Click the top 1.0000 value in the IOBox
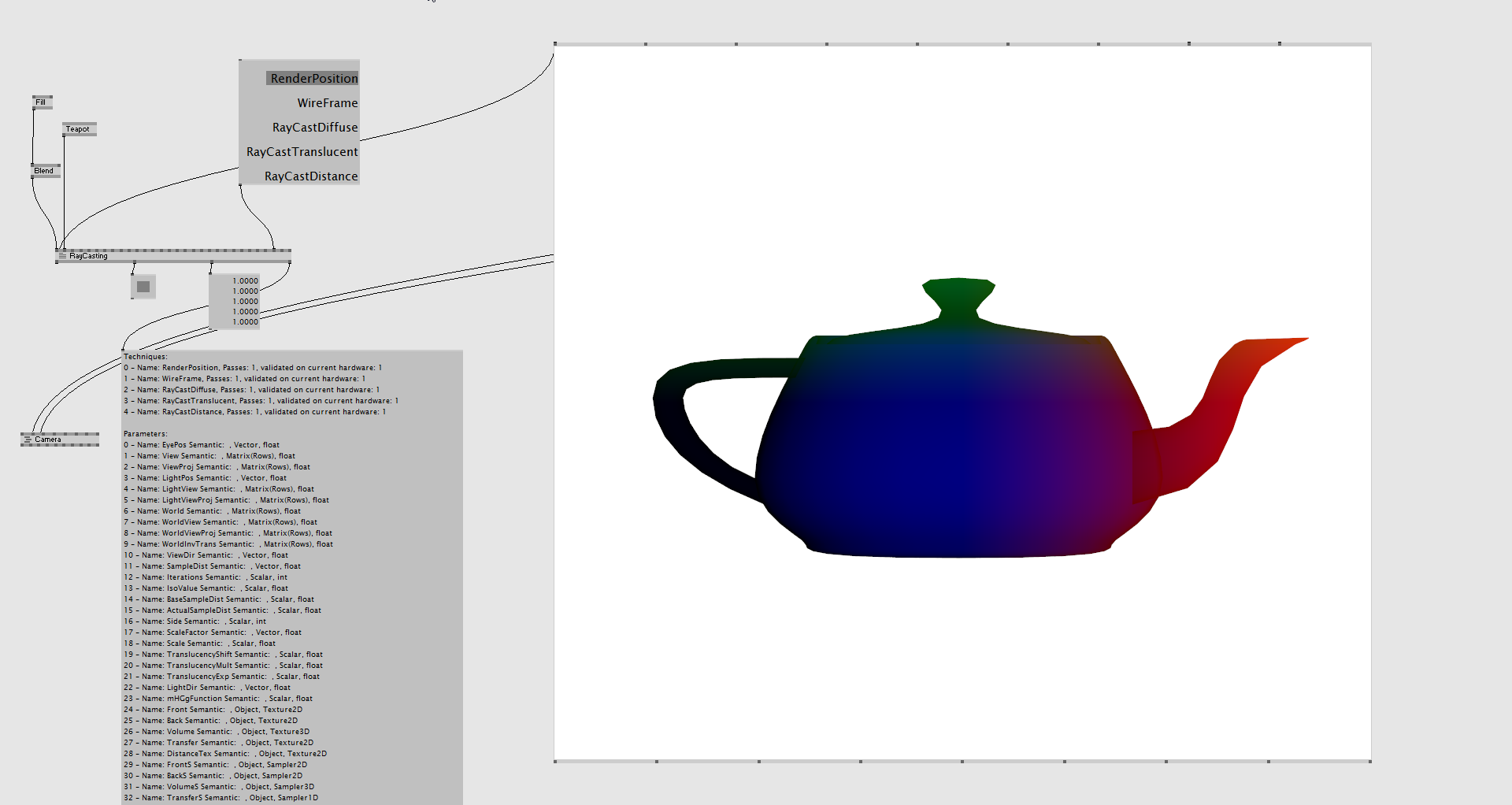 point(245,281)
